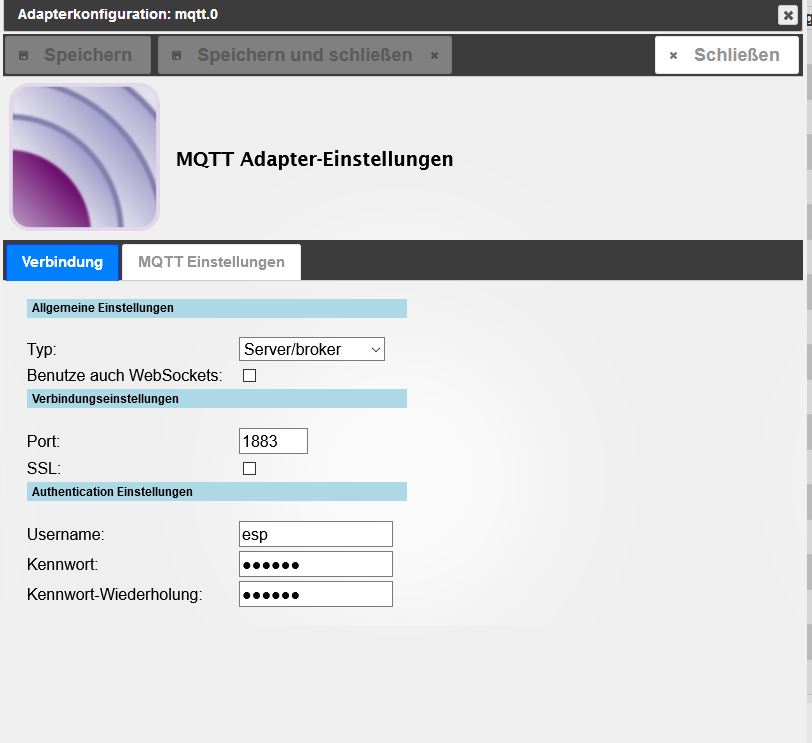Viewport: 812px width, 743px height.
Task: Enable the Benutze auch WebSockets checkbox
Action: pos(250,375)
